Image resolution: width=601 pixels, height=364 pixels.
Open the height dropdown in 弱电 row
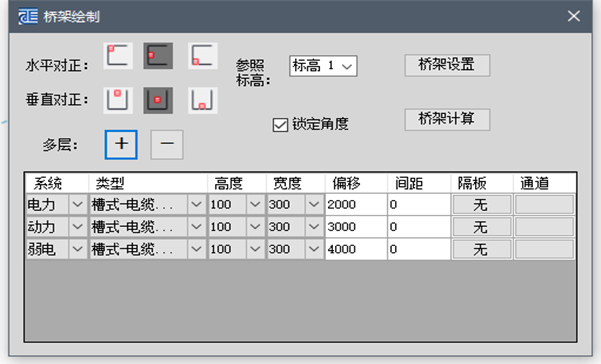pyautogui.click(x=255, y=249)
